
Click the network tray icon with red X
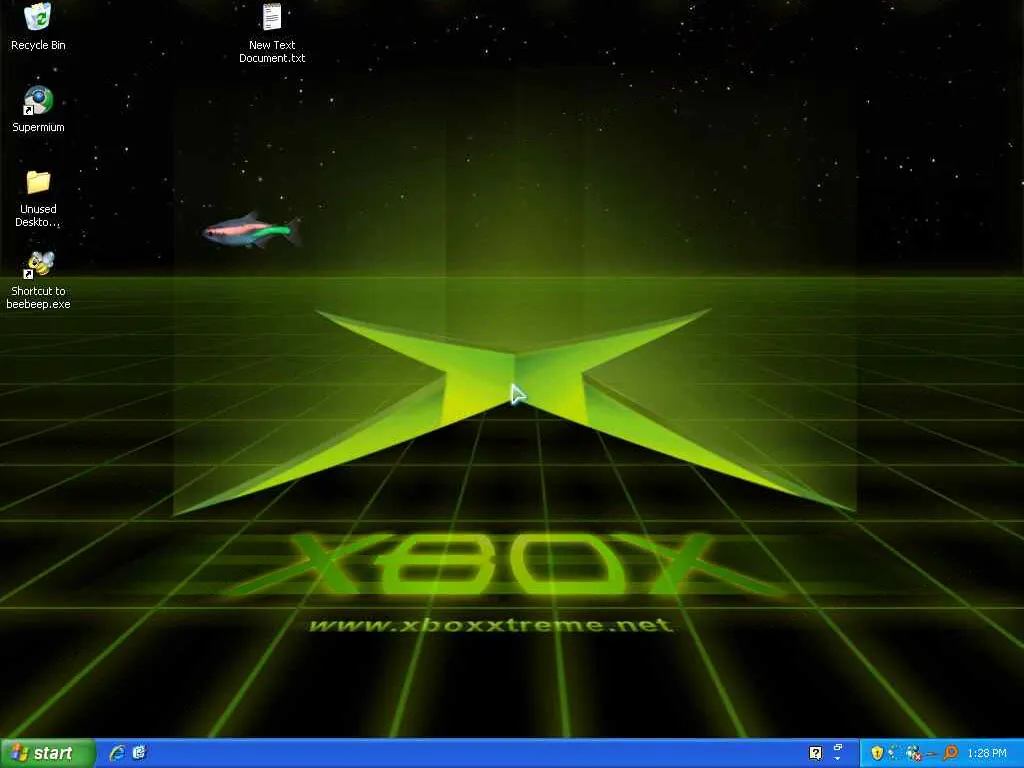tap(913, 754)
